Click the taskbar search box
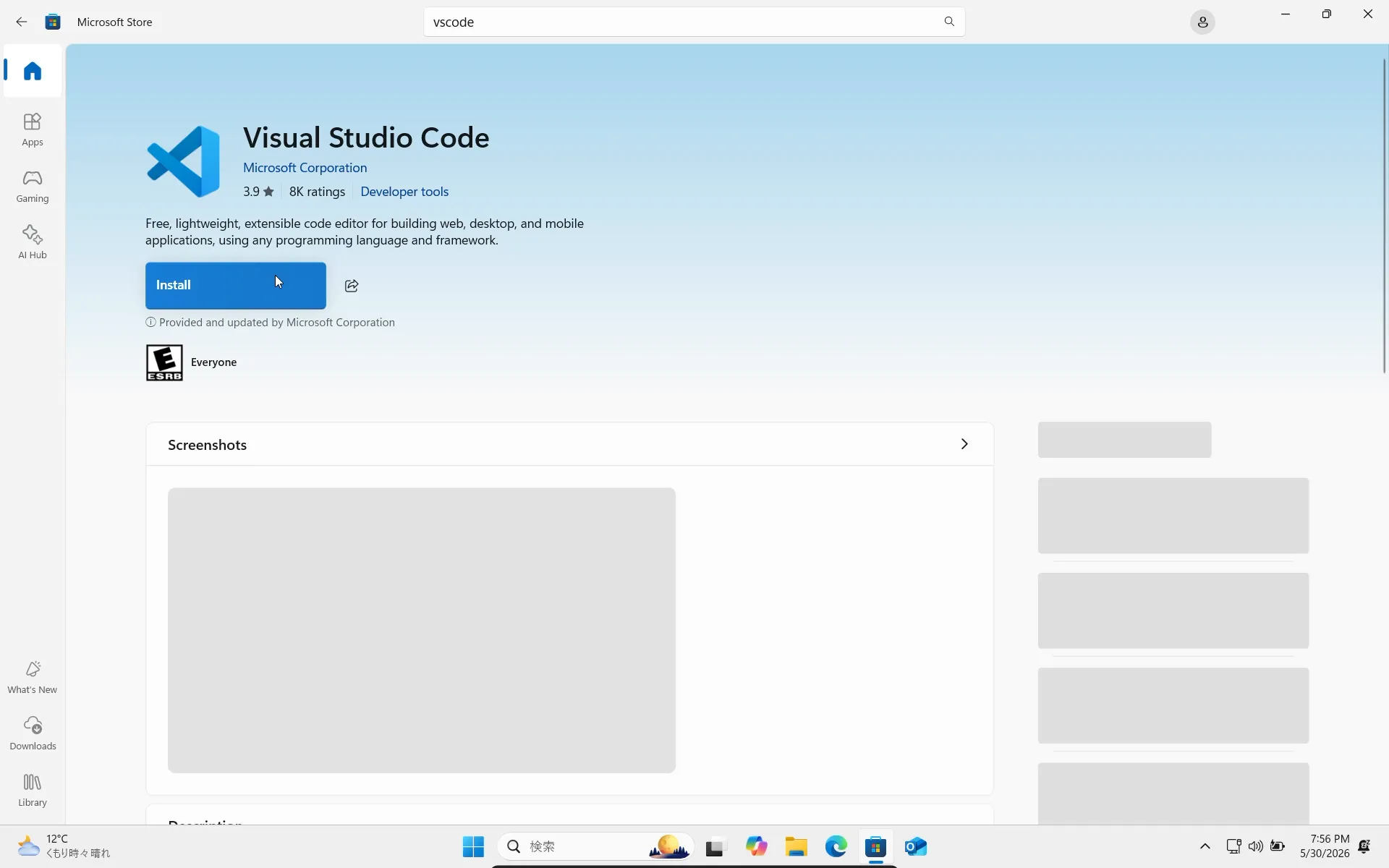The image size is (1389, 868). (595, 846)
